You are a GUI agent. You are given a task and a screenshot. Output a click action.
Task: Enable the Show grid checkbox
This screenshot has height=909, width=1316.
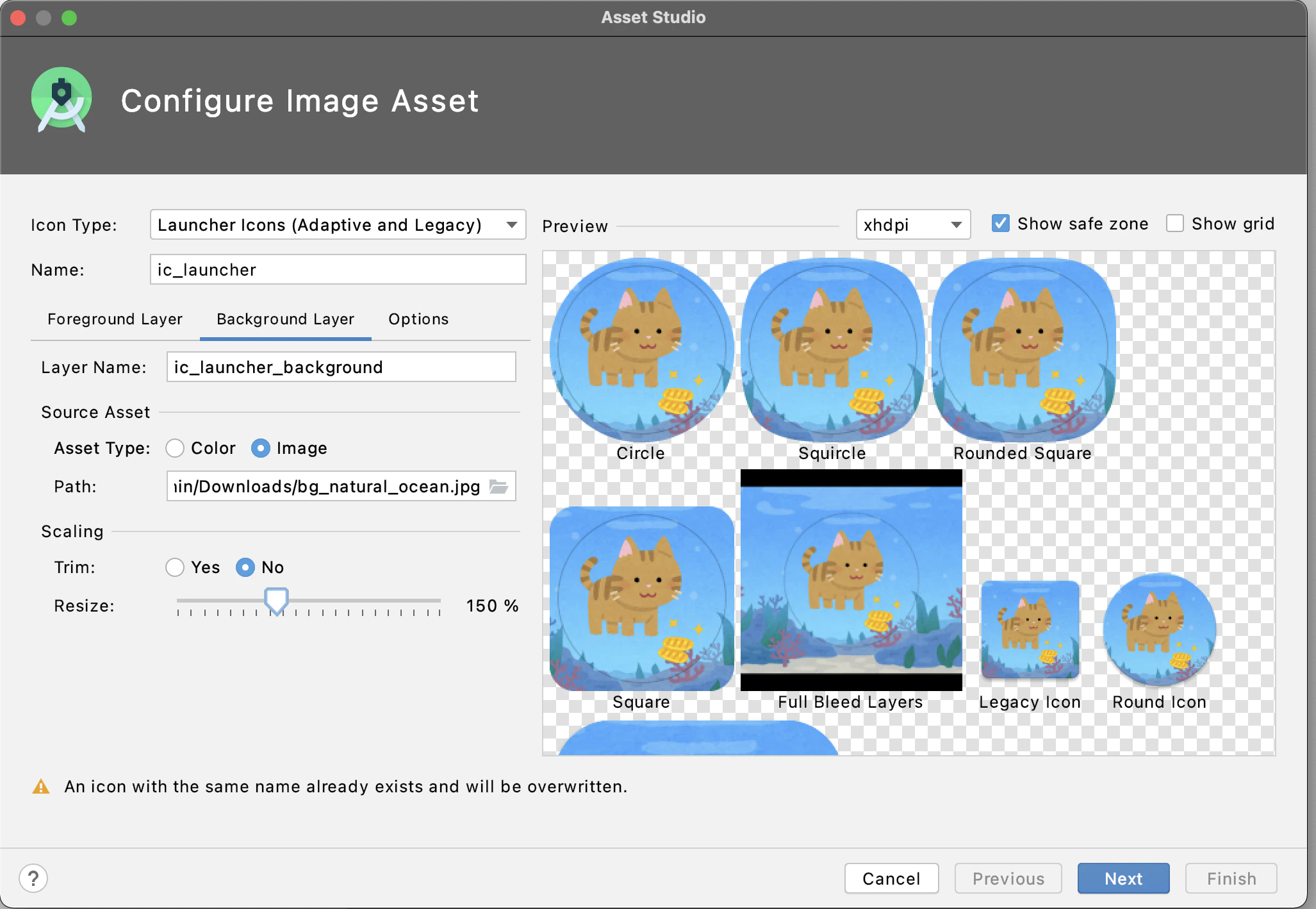[x=1174, y=224]
